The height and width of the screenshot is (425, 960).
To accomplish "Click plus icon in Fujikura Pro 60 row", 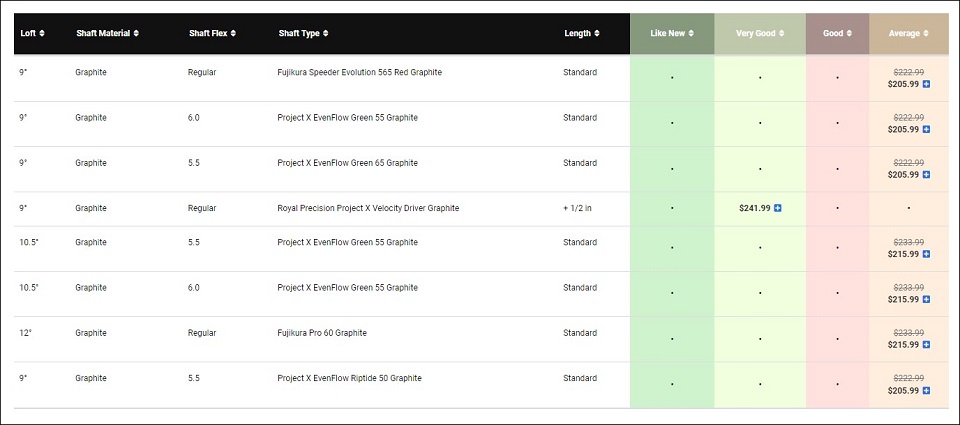I will (926, 345).
